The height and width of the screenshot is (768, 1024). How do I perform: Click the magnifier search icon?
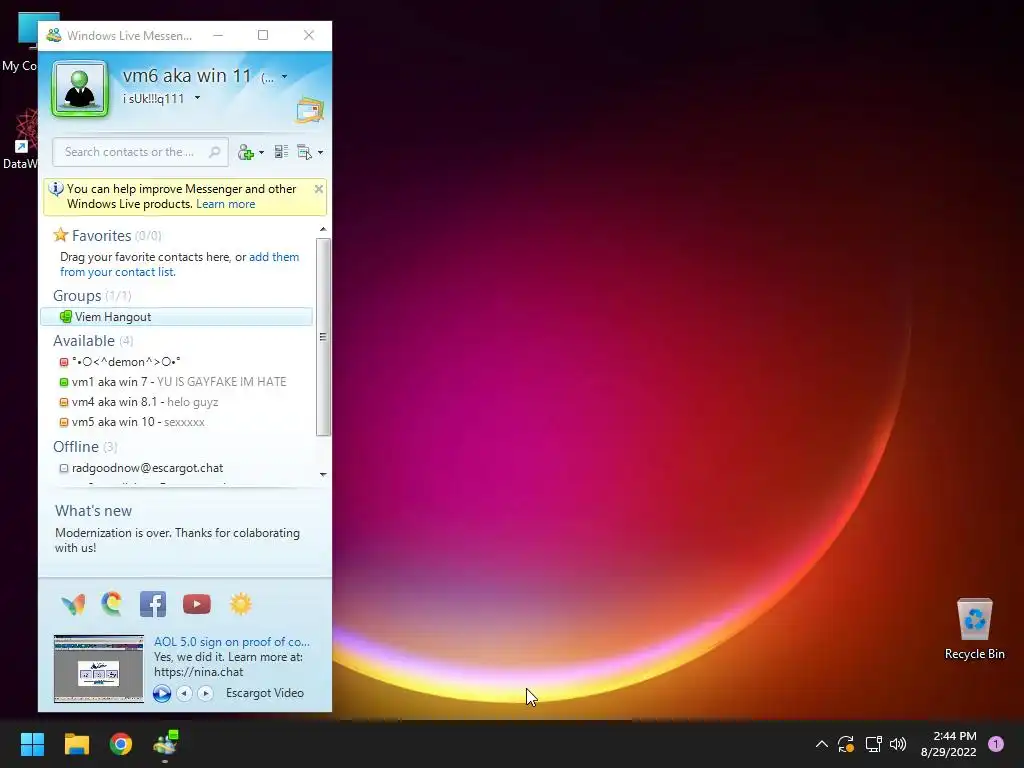point(214,152)
